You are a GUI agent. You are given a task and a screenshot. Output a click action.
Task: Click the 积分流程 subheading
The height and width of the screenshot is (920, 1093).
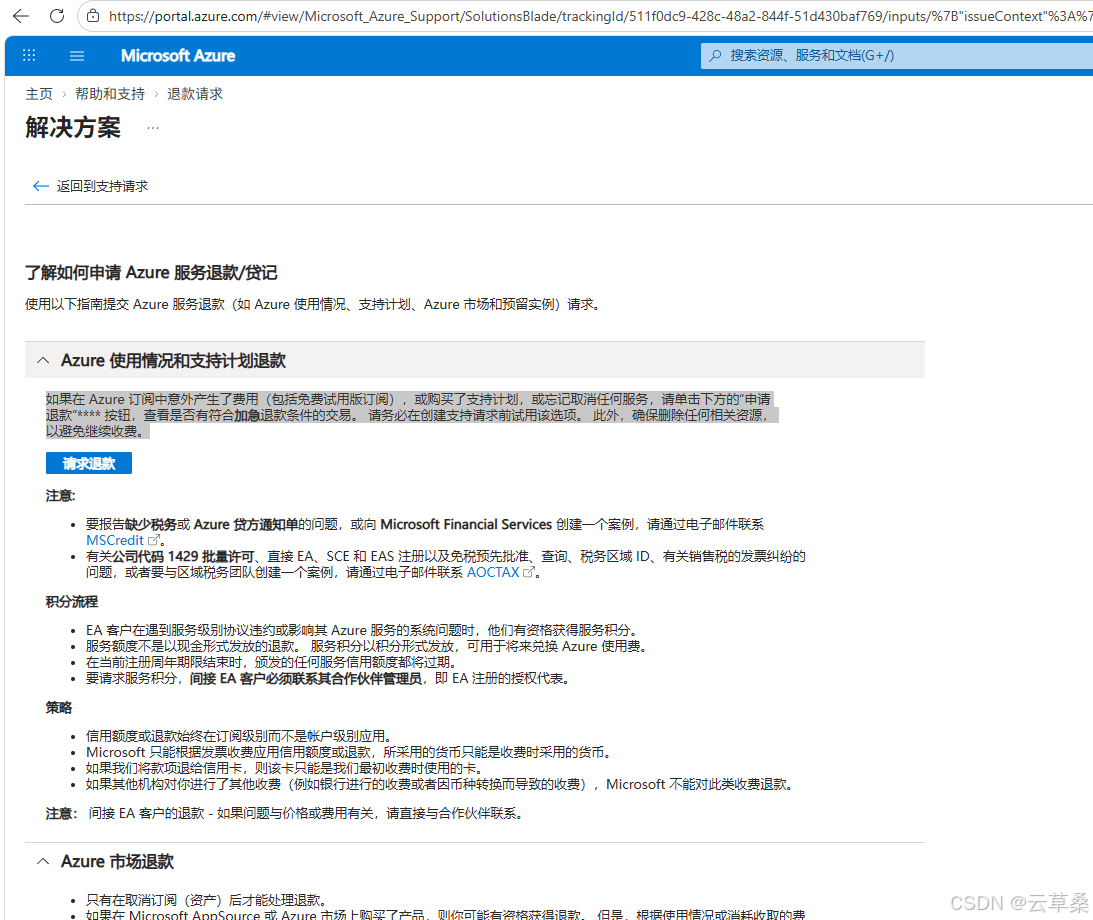click(x=72, y=601)
